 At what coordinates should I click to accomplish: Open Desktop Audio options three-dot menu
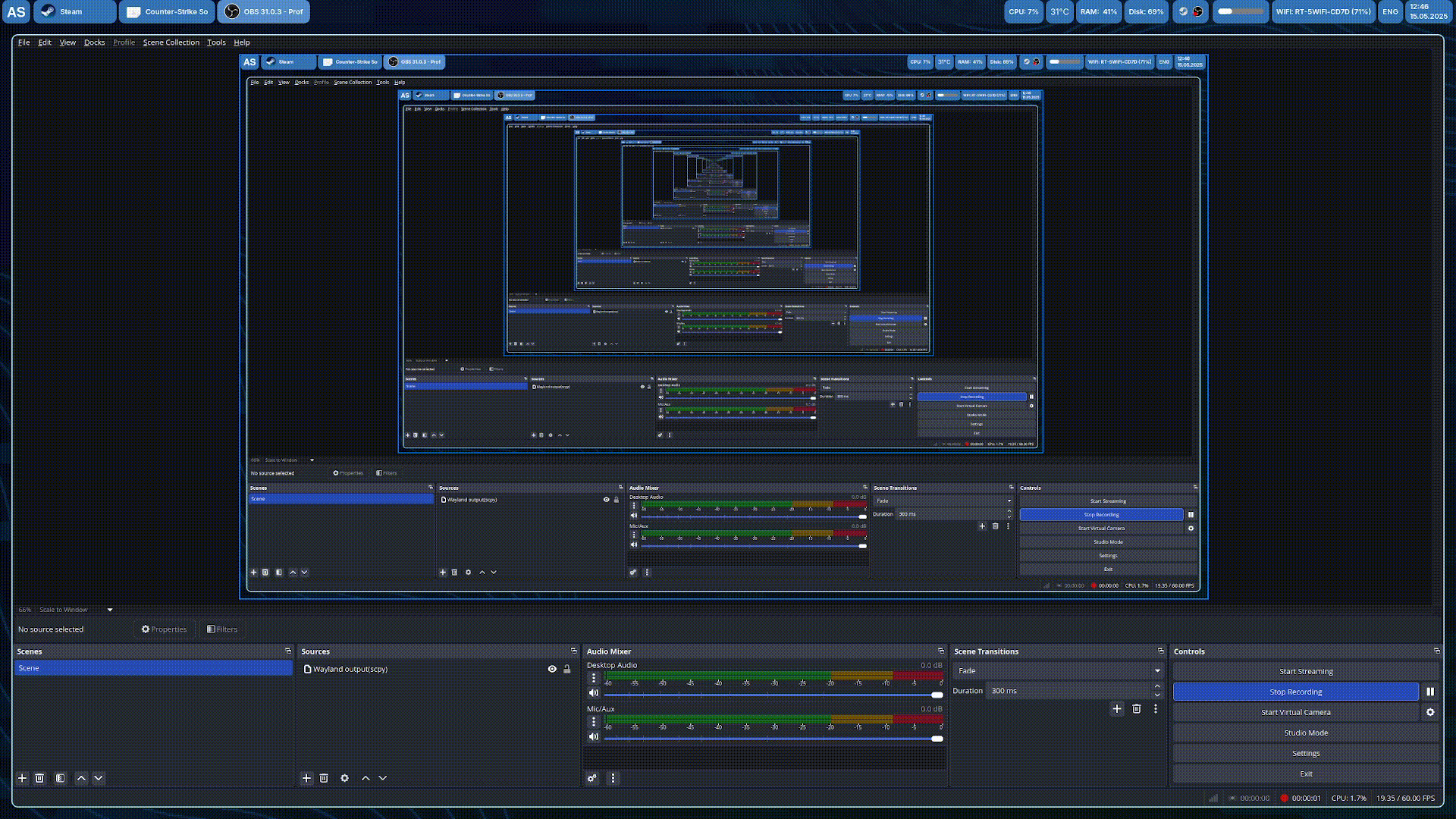pyautogui.click(x=594, y=678)
